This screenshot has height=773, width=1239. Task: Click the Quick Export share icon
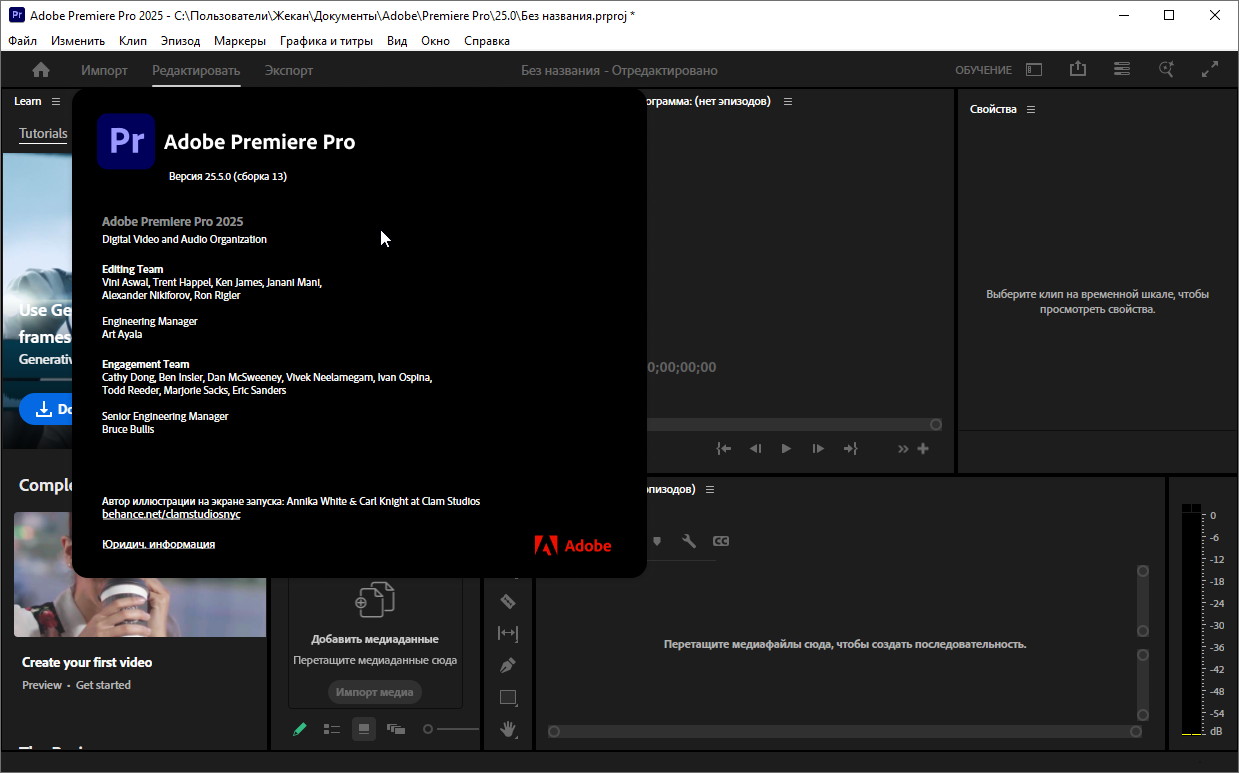[1077, 69]
